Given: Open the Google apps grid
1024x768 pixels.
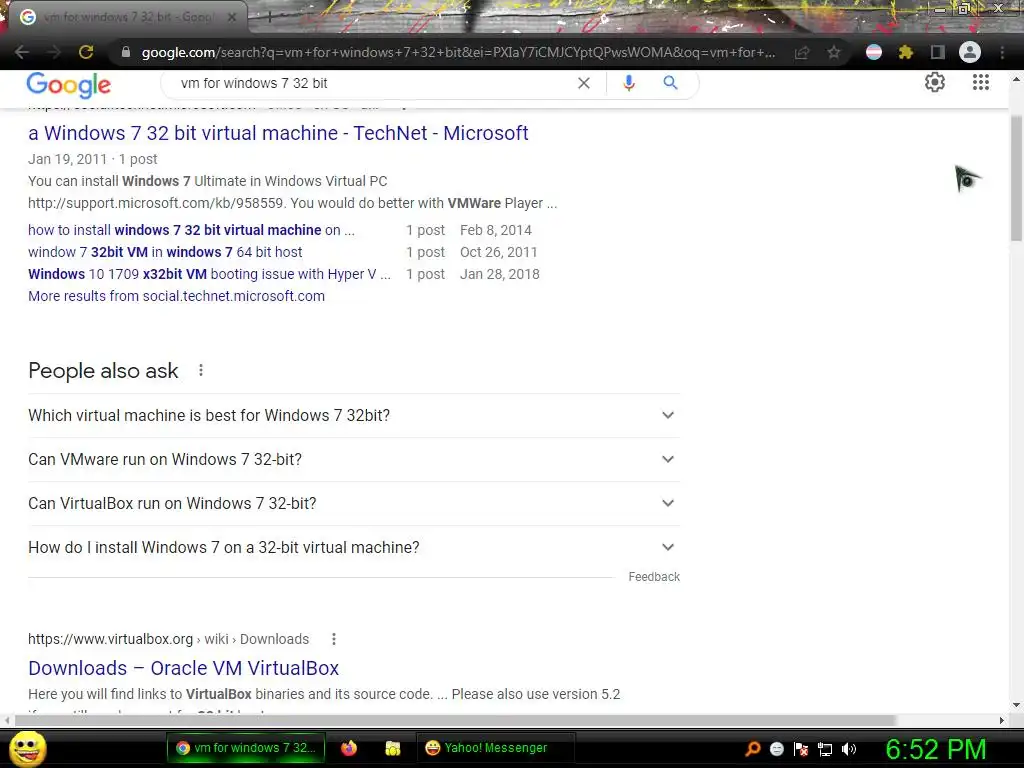Looking at the screenshot, I should tap(981, 82).
